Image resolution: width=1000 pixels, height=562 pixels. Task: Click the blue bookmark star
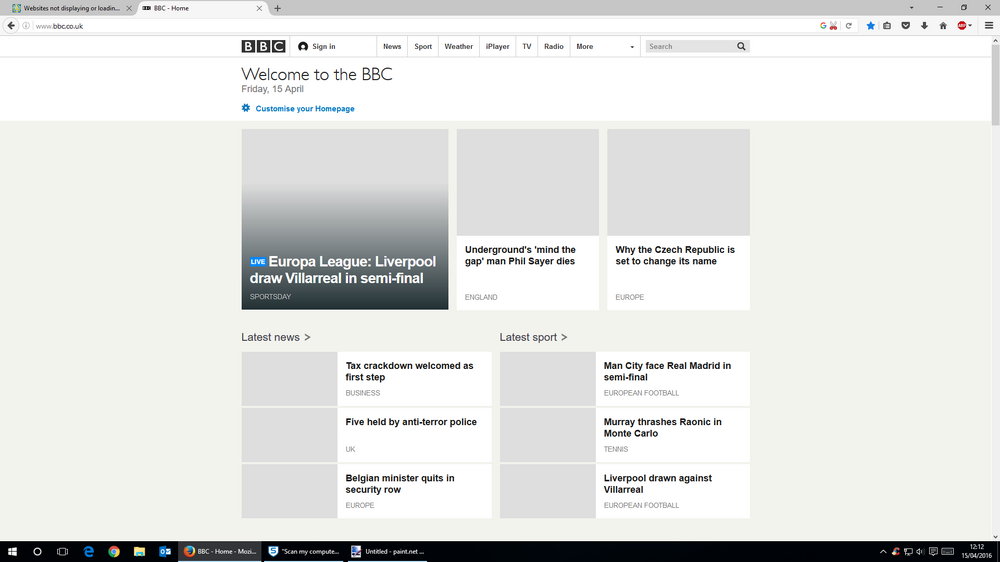pos(871,26)
